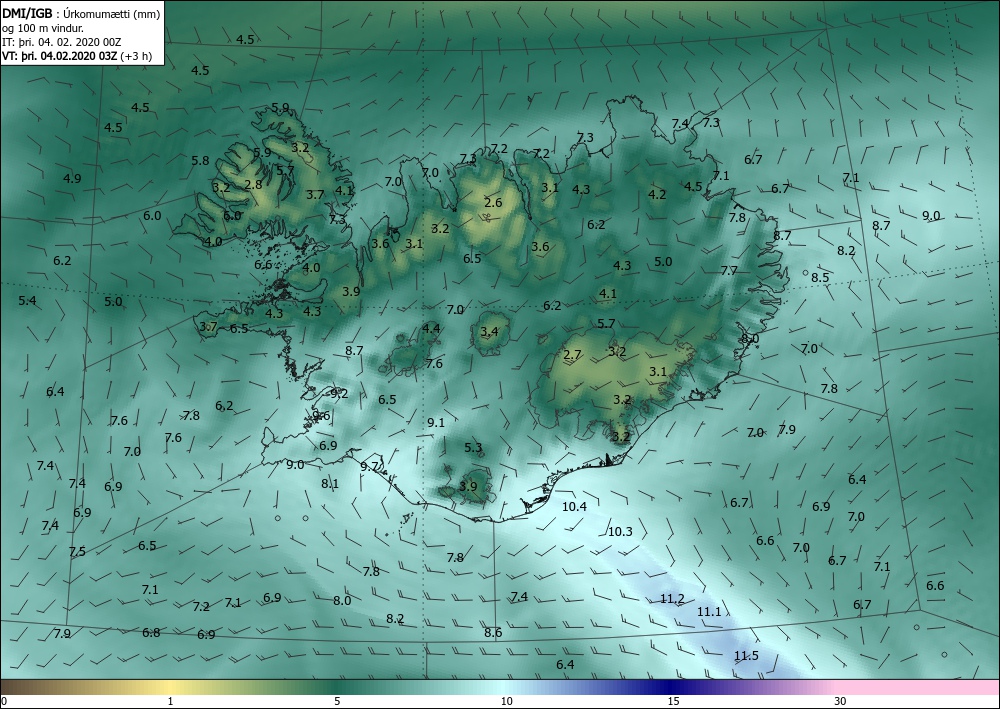Click the 7.7 value in east Iceland
Viewport: 1000px width, 709px height.
point(729,270)
